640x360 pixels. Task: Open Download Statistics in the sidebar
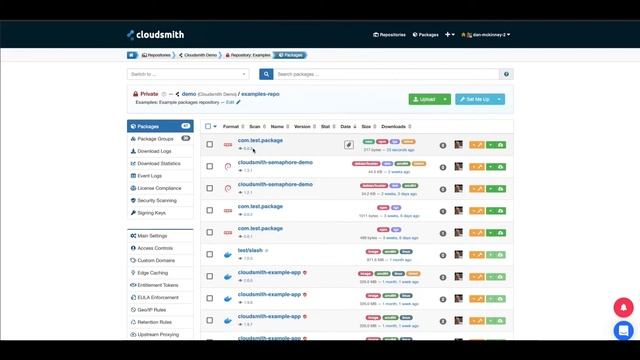pos(159,163)
